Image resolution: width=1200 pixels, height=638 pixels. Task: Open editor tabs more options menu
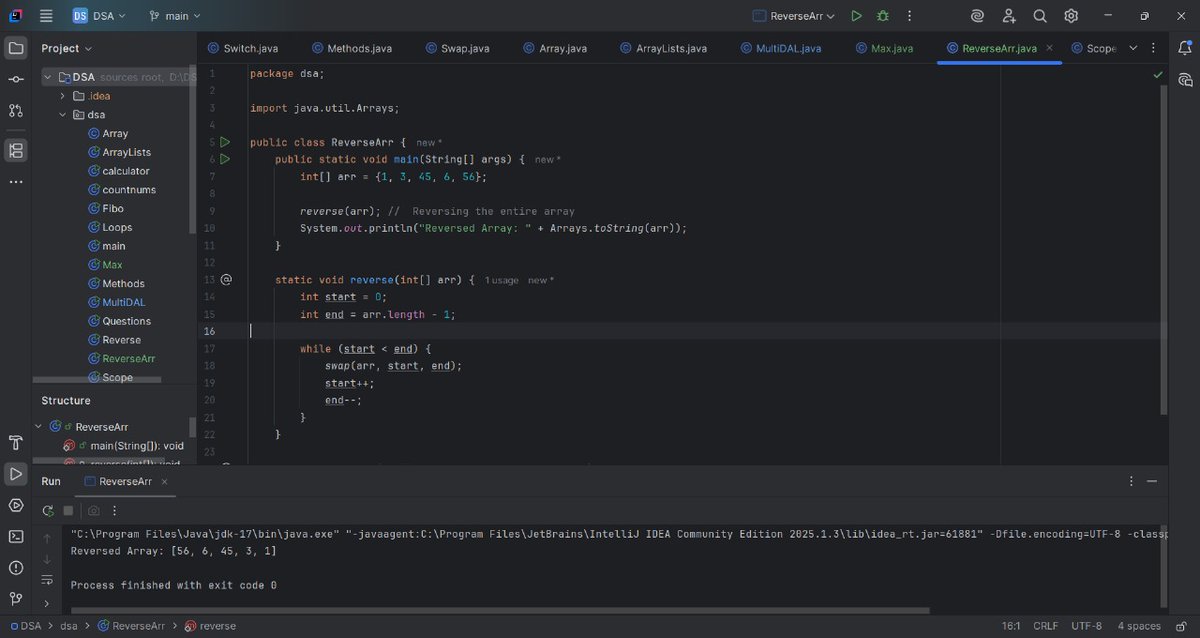pos(1154,48)
